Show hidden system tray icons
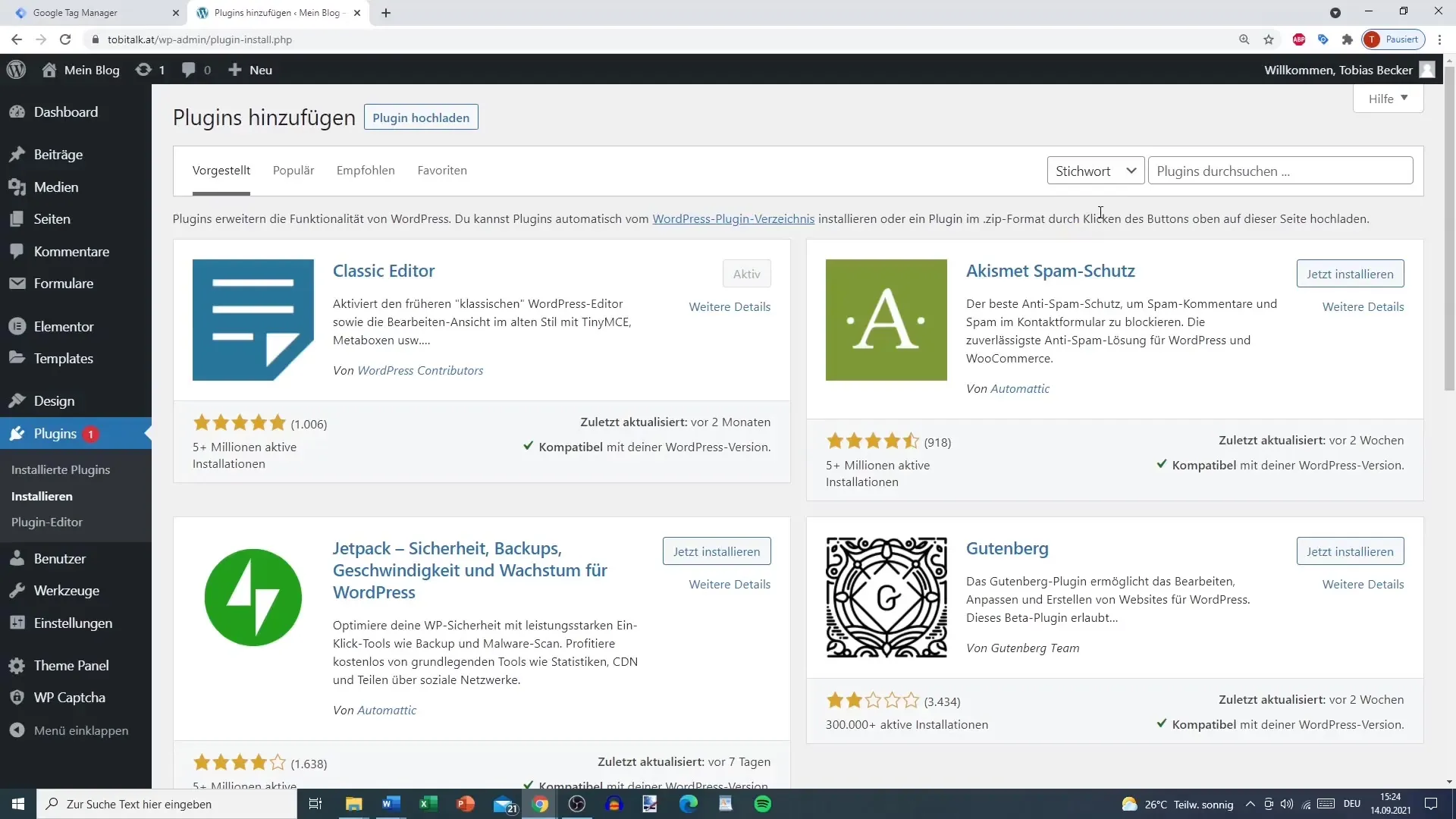The width and height of the screenshot is (1456, 819). point(1250,804)
